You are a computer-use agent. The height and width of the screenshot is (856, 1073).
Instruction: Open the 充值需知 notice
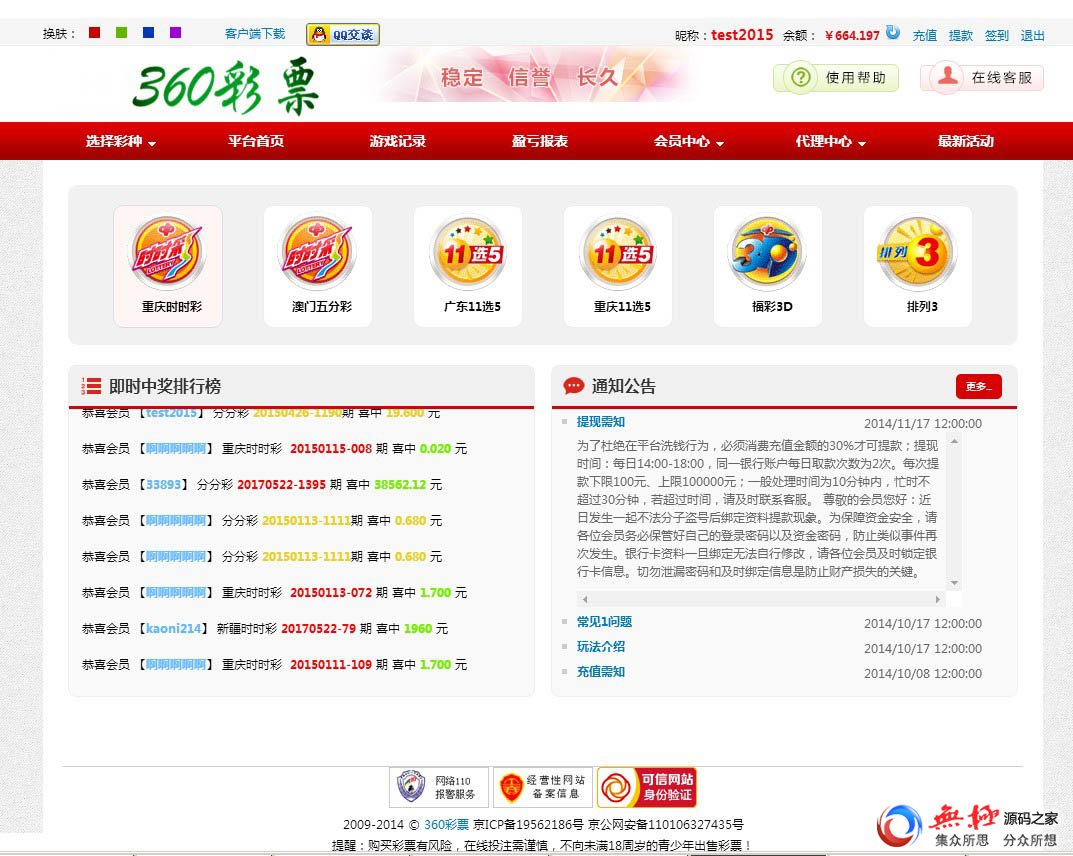601,672
